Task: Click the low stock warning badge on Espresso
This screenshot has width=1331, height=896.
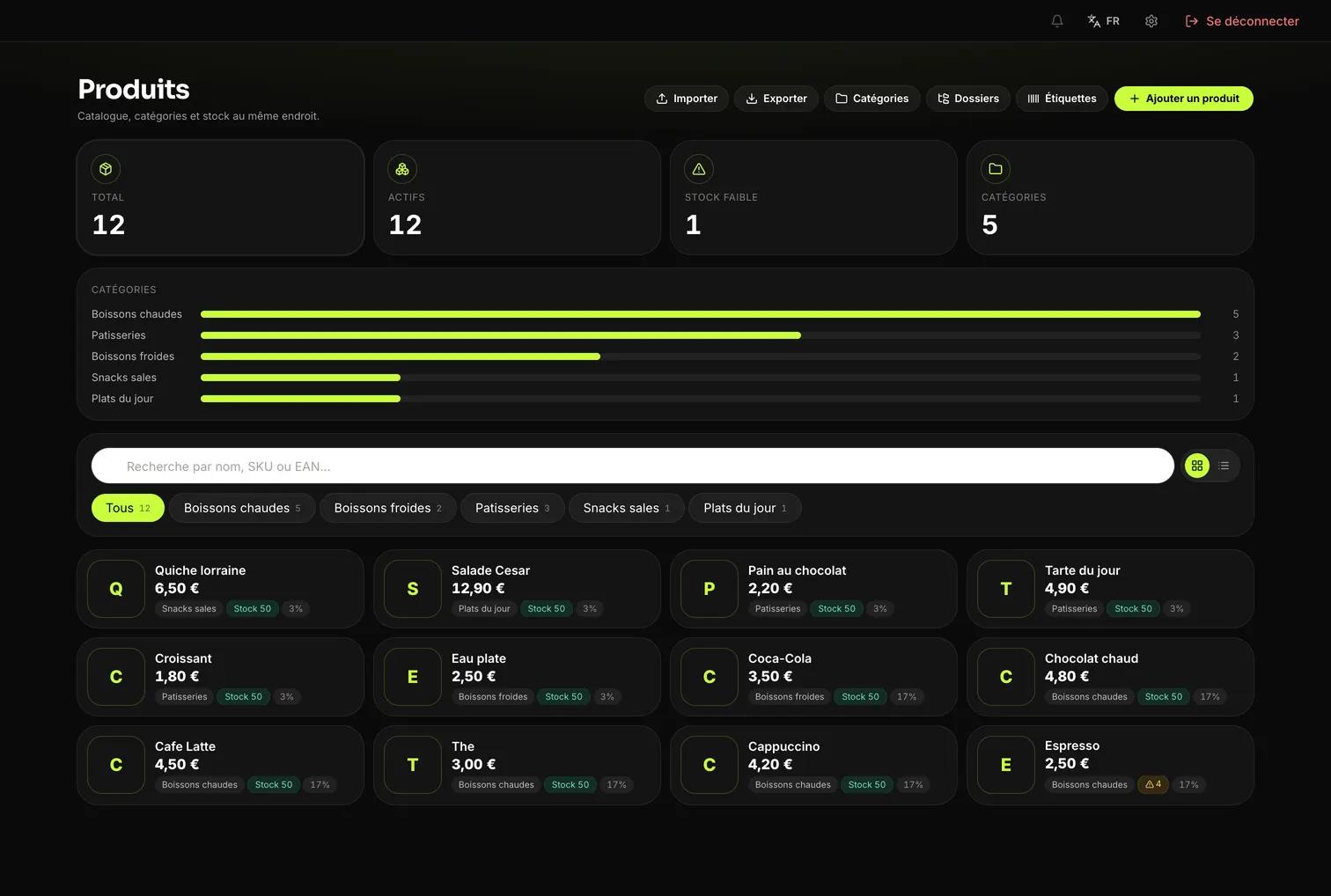Action: tap(1153, 784)
